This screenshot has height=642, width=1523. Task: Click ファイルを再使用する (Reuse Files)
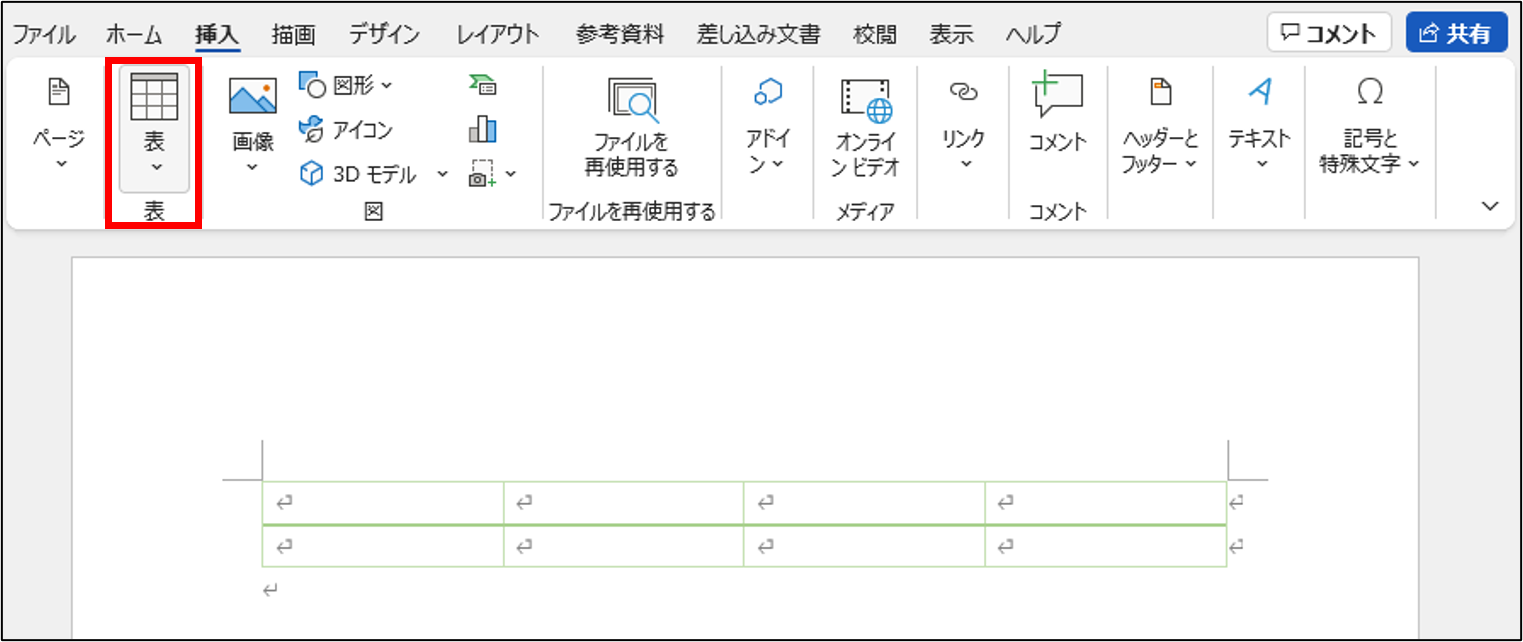click(x=632, y=129)
